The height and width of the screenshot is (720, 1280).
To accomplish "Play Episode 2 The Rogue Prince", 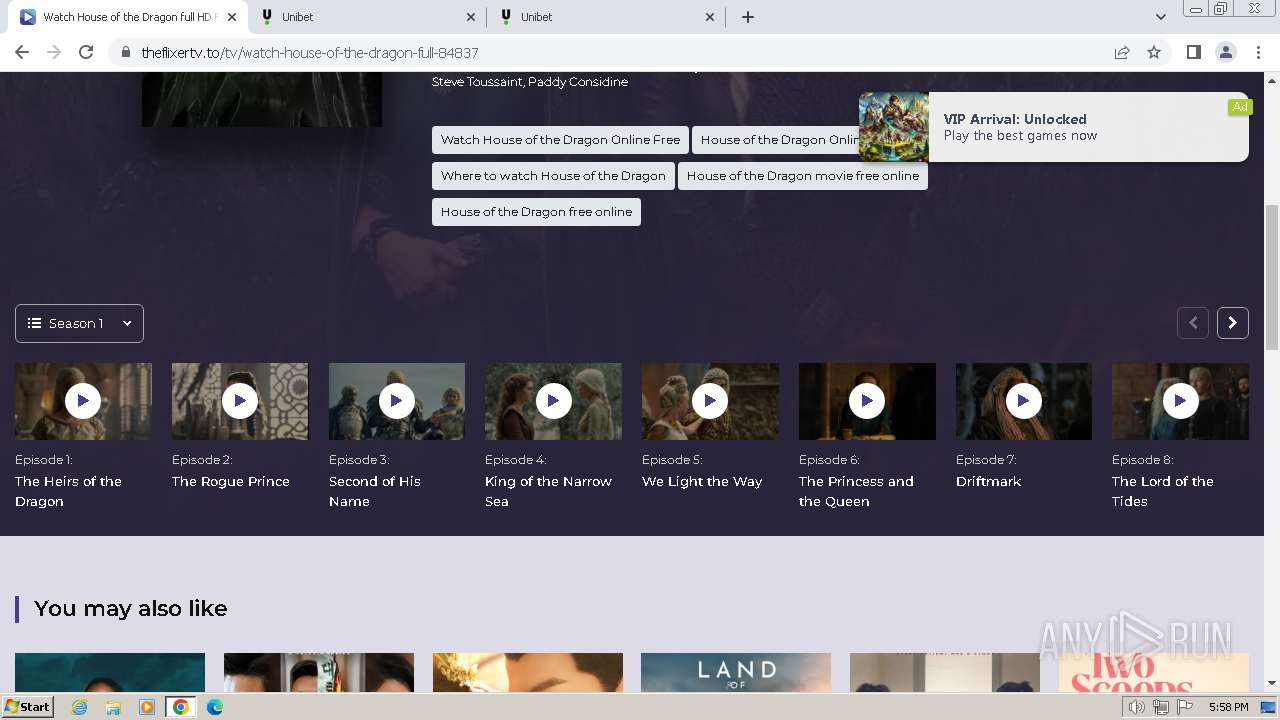I will 240,401.
